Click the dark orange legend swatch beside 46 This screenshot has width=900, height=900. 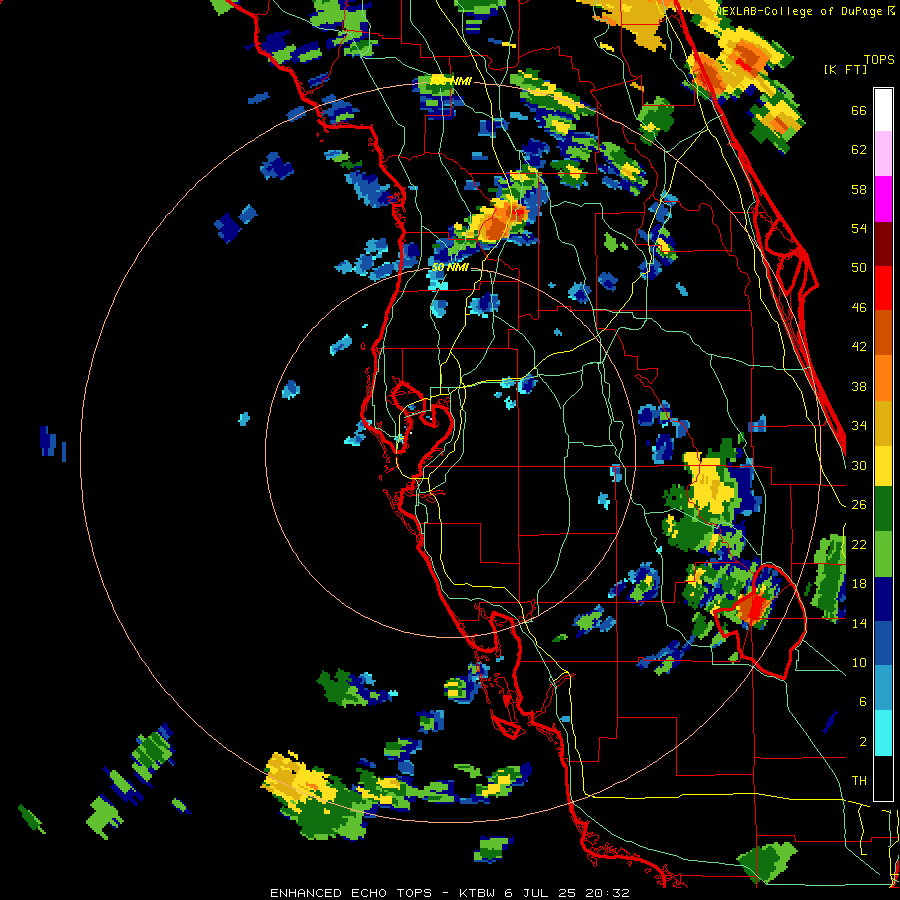(x=883, y=332)
